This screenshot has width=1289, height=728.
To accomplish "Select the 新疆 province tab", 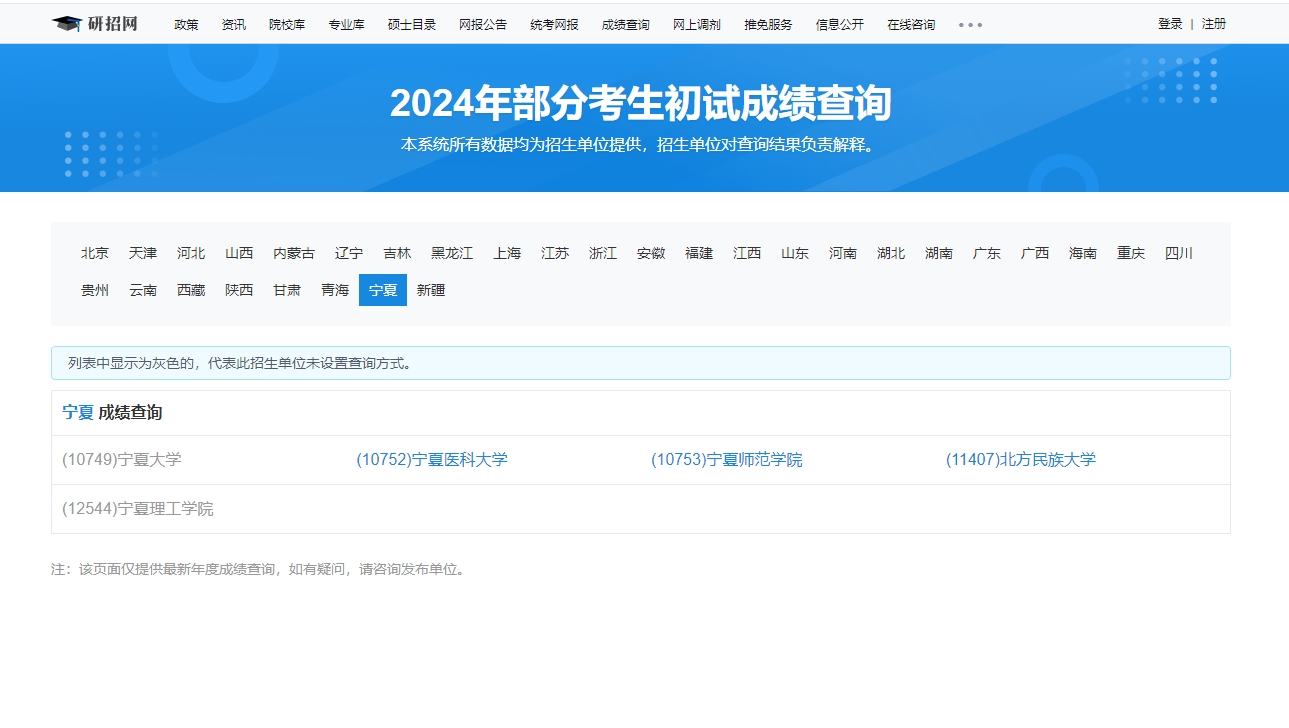I will 431,290.
